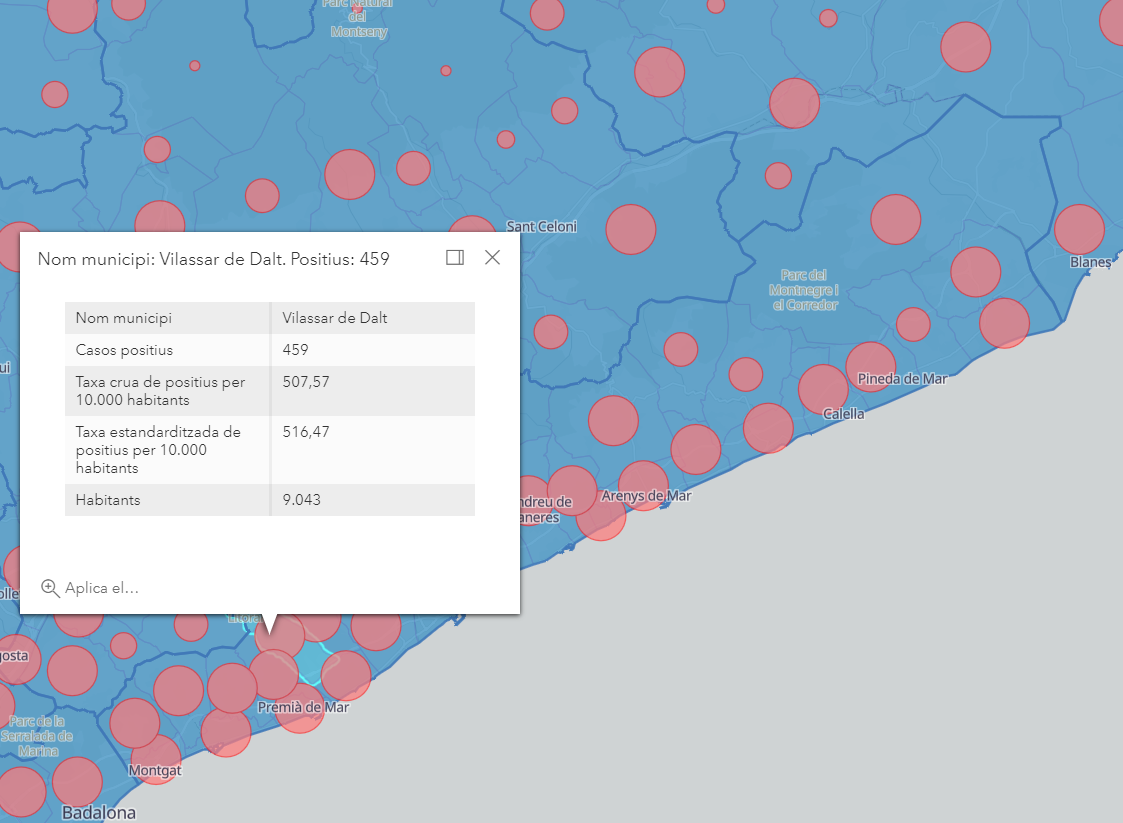Image resolution: width=1123 pixels, height=823 pixels.
Task: Click 'Taxa crua de positius' row label
Action: pos(160,391)
